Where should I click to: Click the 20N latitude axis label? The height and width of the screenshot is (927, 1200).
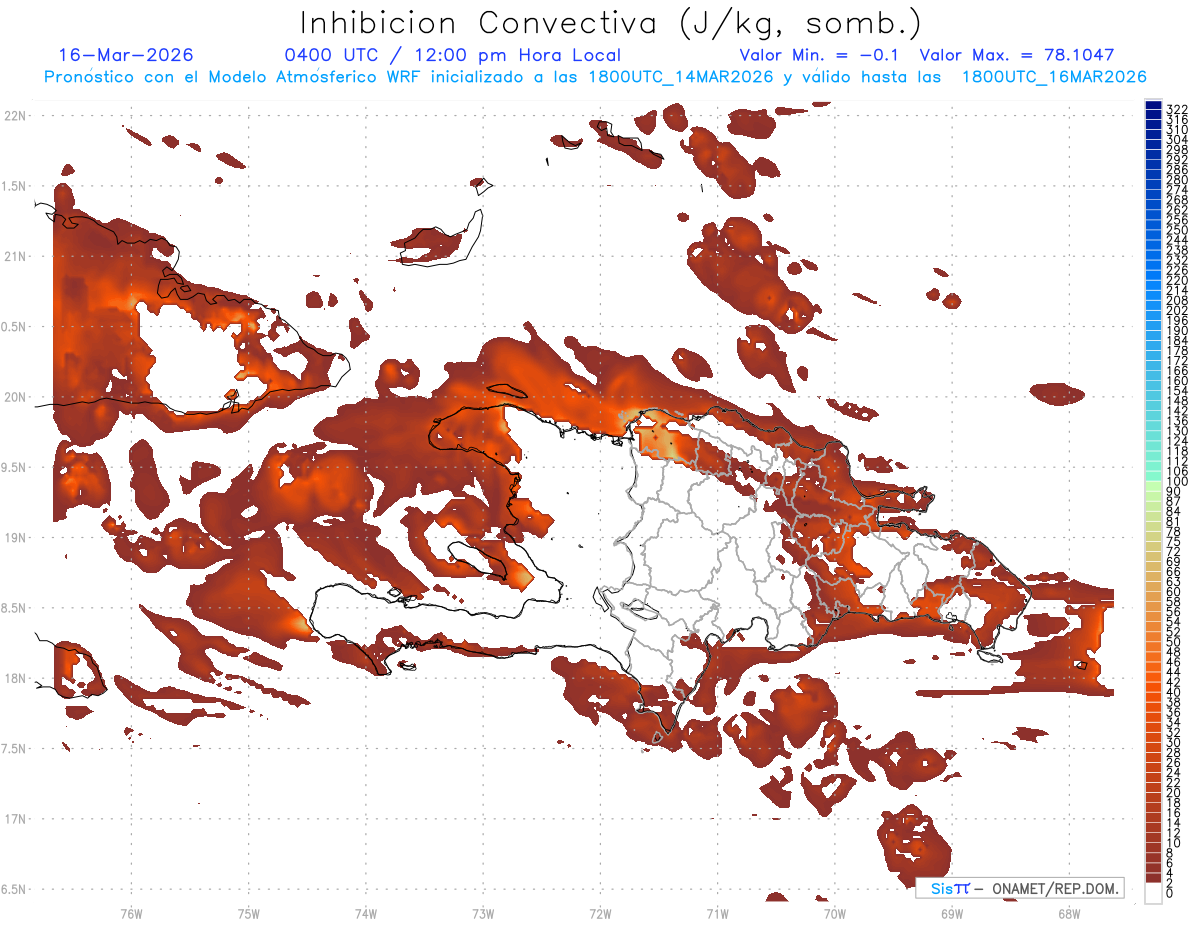(x=16, y=397)
